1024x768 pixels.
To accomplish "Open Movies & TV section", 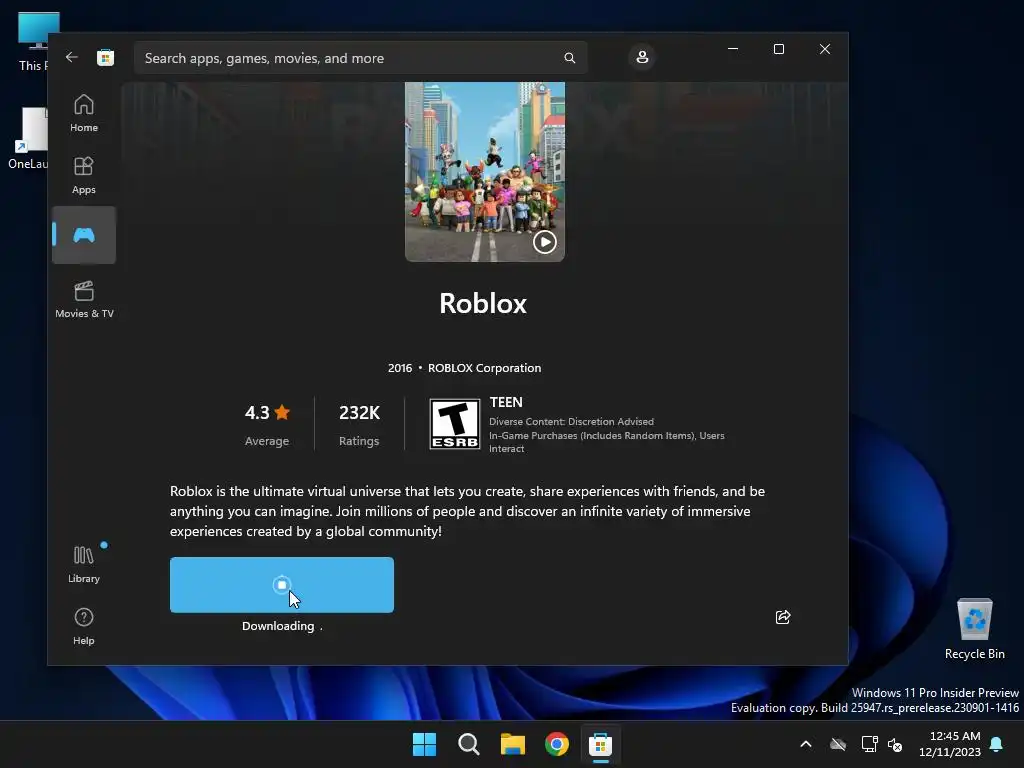I will 84,299.
